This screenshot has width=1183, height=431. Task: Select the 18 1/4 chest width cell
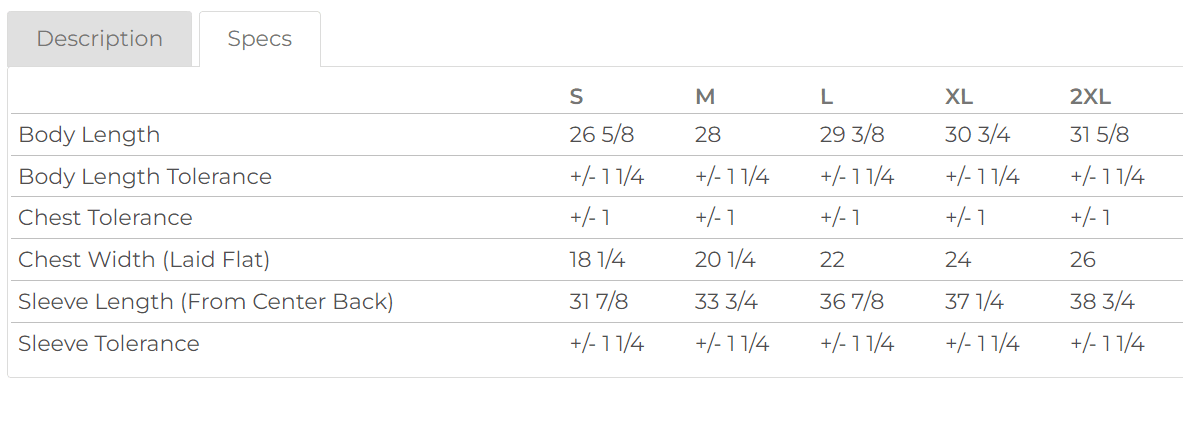597,260
